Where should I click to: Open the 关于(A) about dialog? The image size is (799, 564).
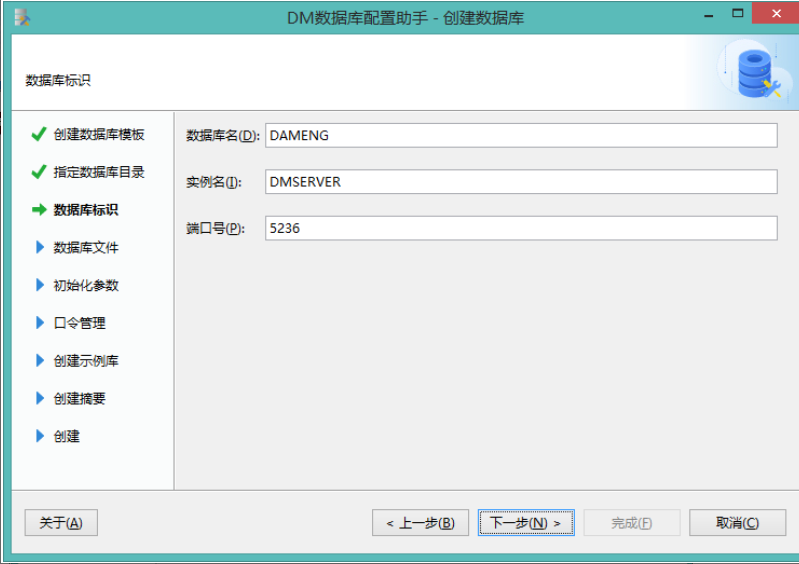(61, 523)
